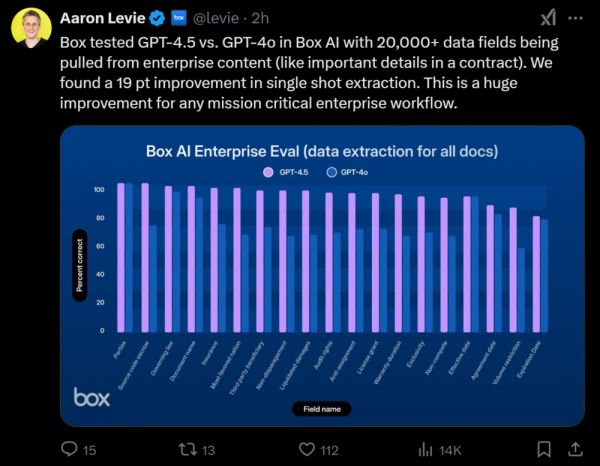Click the Percent correct axis label
600x466 pixels.
click(79, 267)
